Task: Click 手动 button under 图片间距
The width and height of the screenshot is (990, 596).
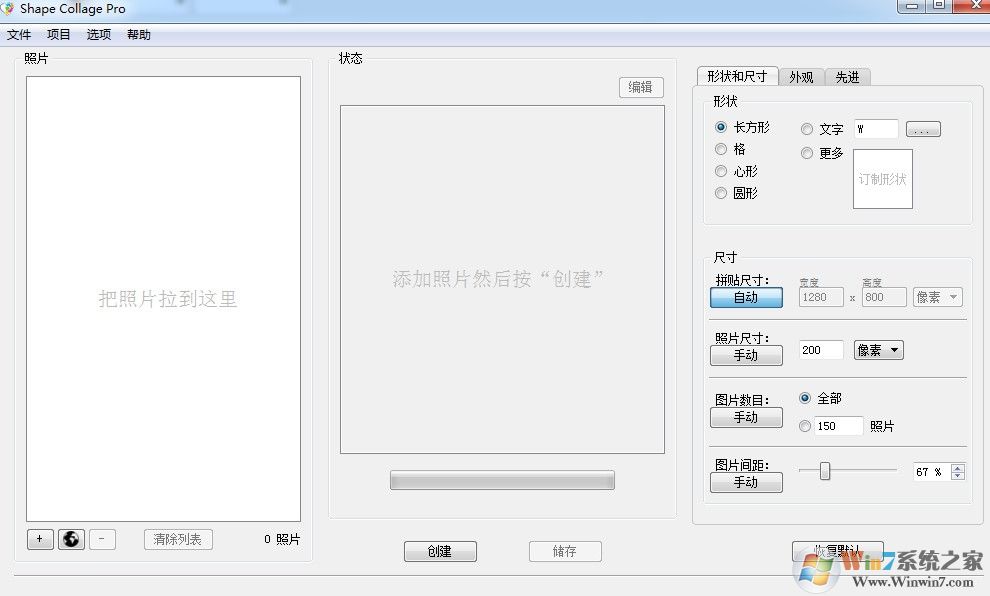Action: 746,482
